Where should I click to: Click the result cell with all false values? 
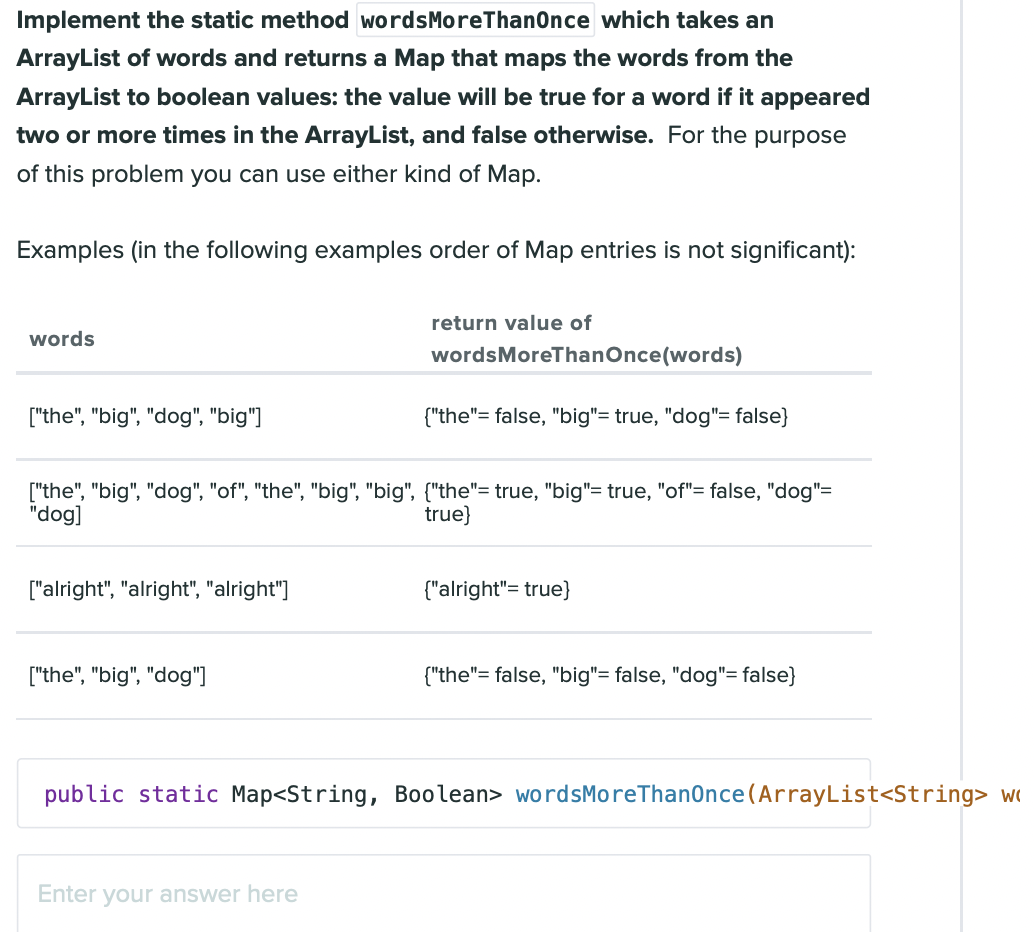(x=610, y=675)
